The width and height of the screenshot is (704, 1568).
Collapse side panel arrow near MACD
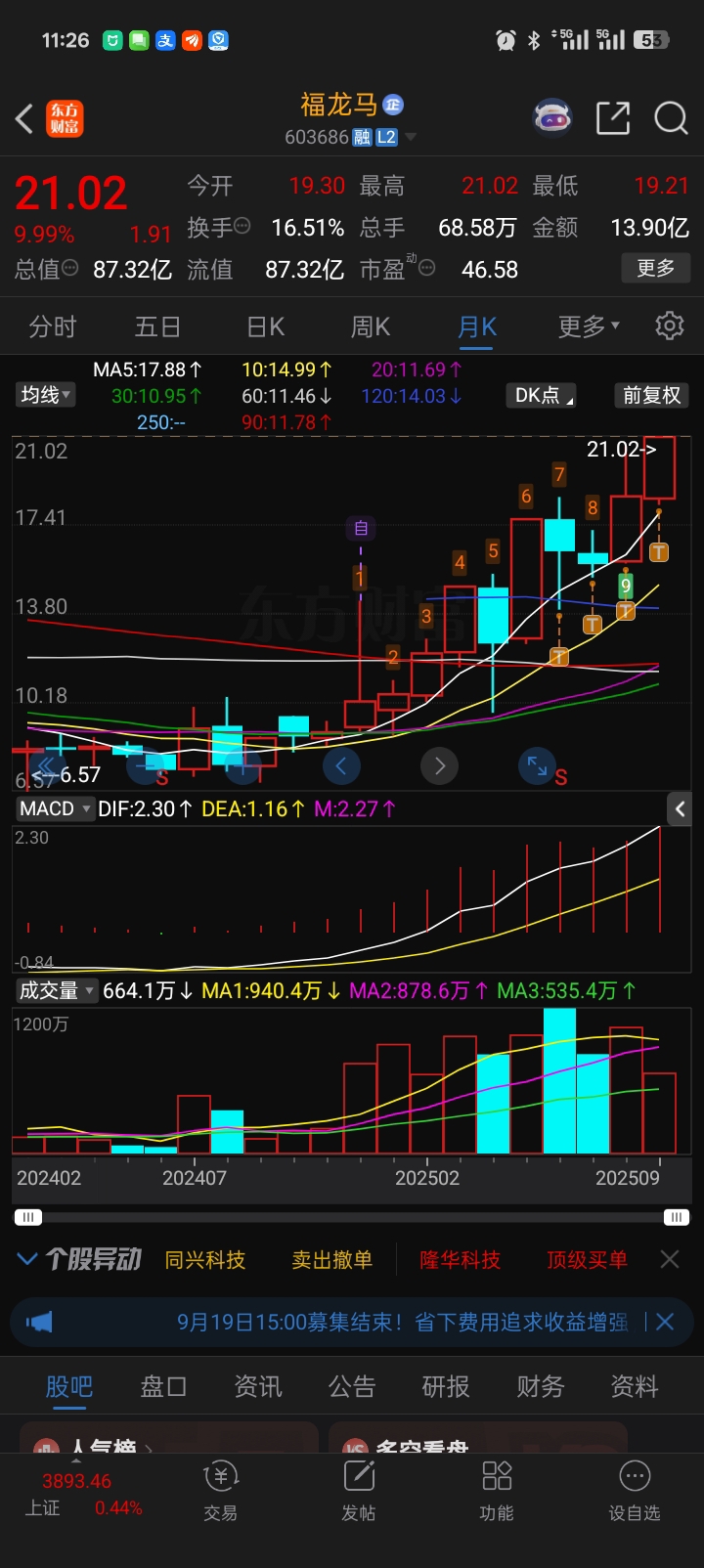coord(681,808)
